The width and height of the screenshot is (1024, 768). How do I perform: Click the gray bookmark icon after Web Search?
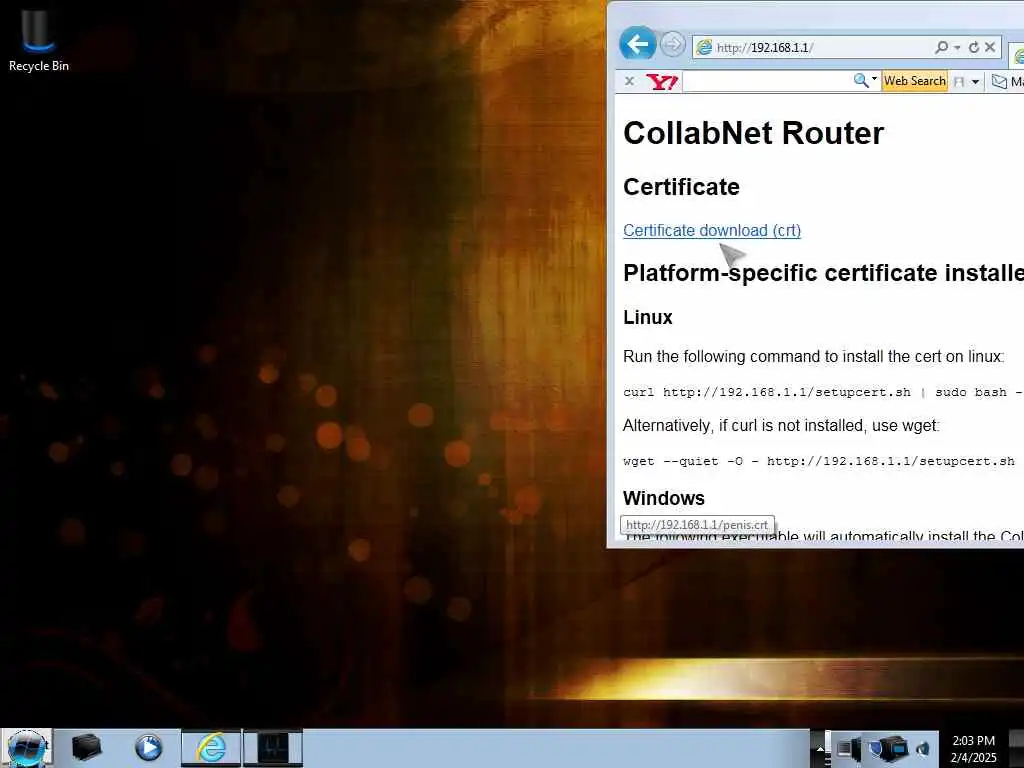[x=959, y=82]
